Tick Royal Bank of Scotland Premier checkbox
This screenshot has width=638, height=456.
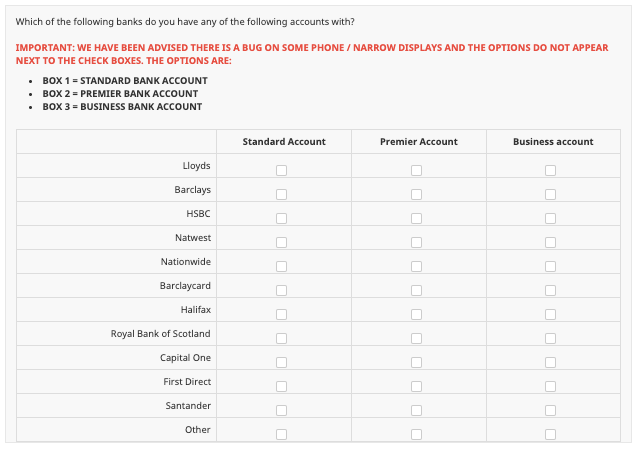coord(416,338)
